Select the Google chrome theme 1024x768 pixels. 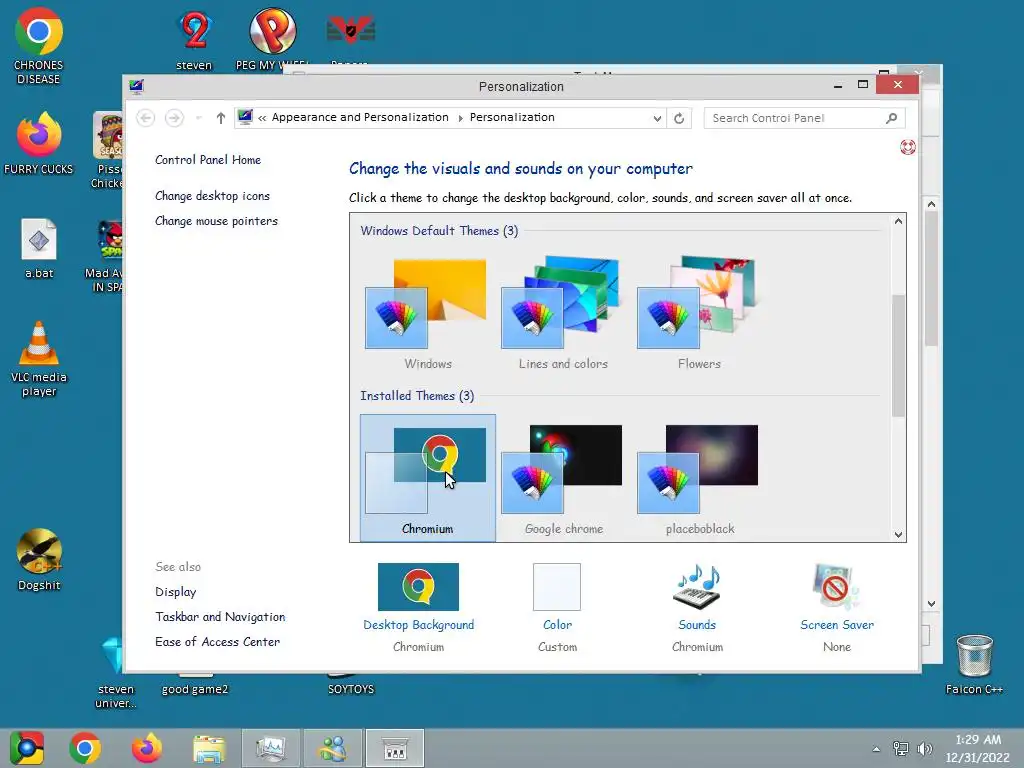563,478
